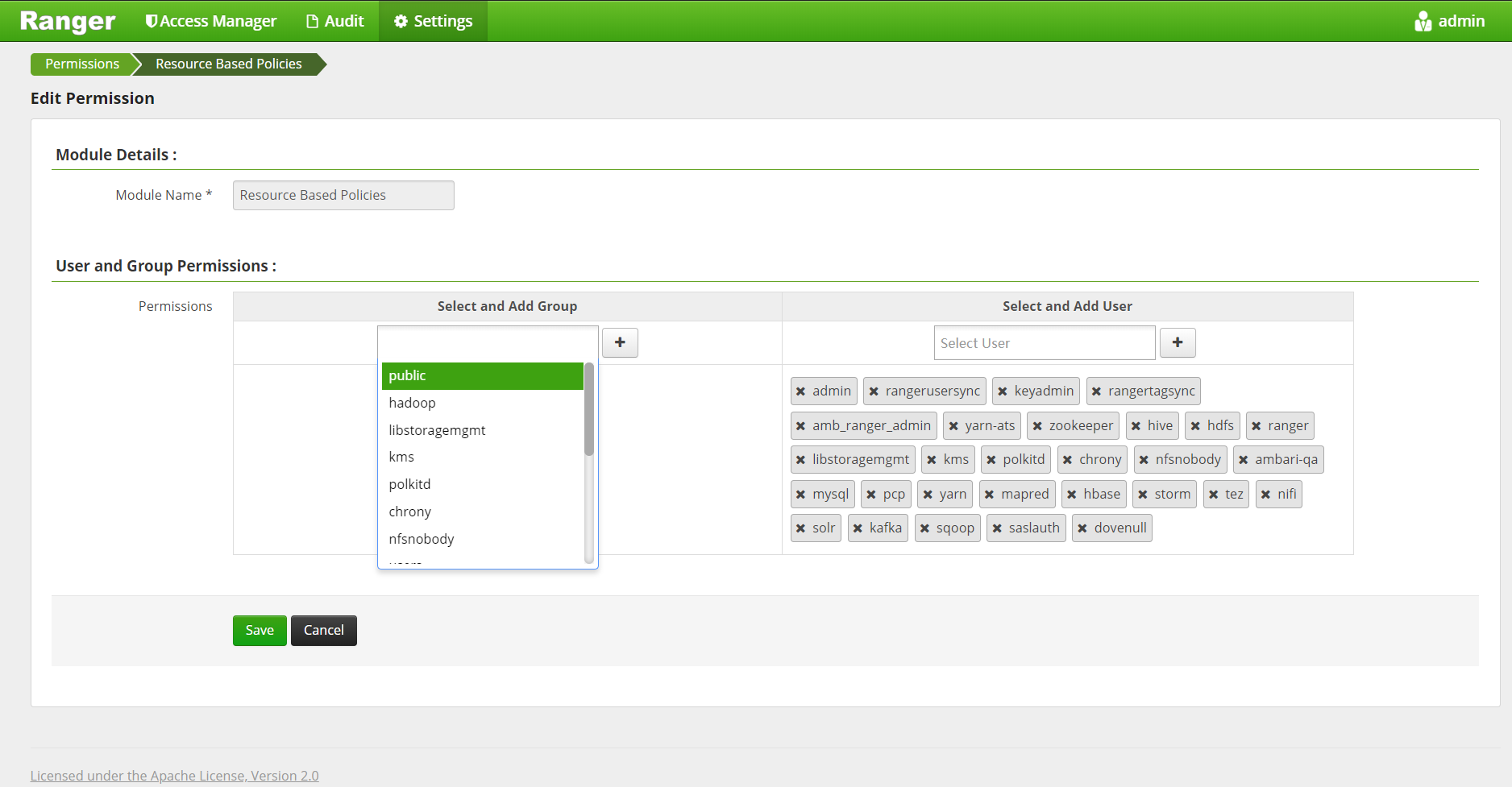Image resolution: width=1512 pixels, height=787 pixels.
Task: Open the Apache License link
Action: click(174, 775)
